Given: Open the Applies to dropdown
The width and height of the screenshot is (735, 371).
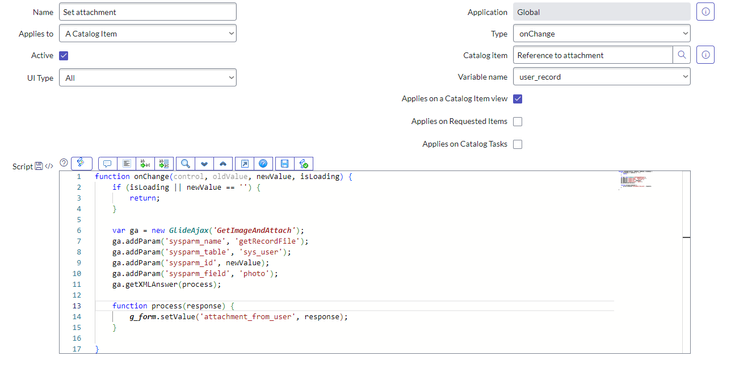Looking at the screenshot, I should coord(148,34).
